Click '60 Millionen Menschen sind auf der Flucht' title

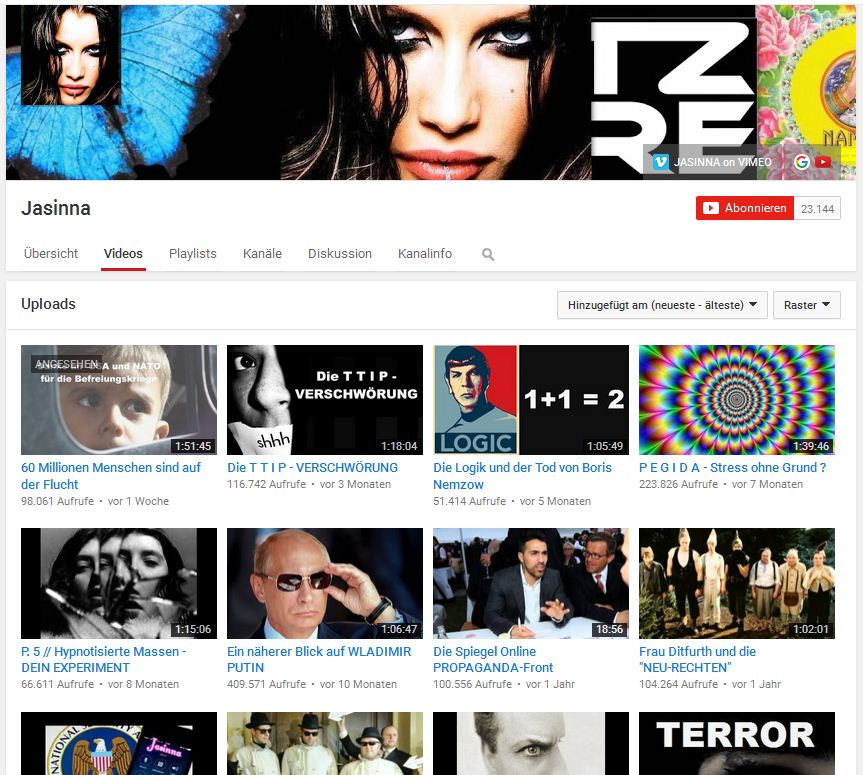click(x=110, y=476)
